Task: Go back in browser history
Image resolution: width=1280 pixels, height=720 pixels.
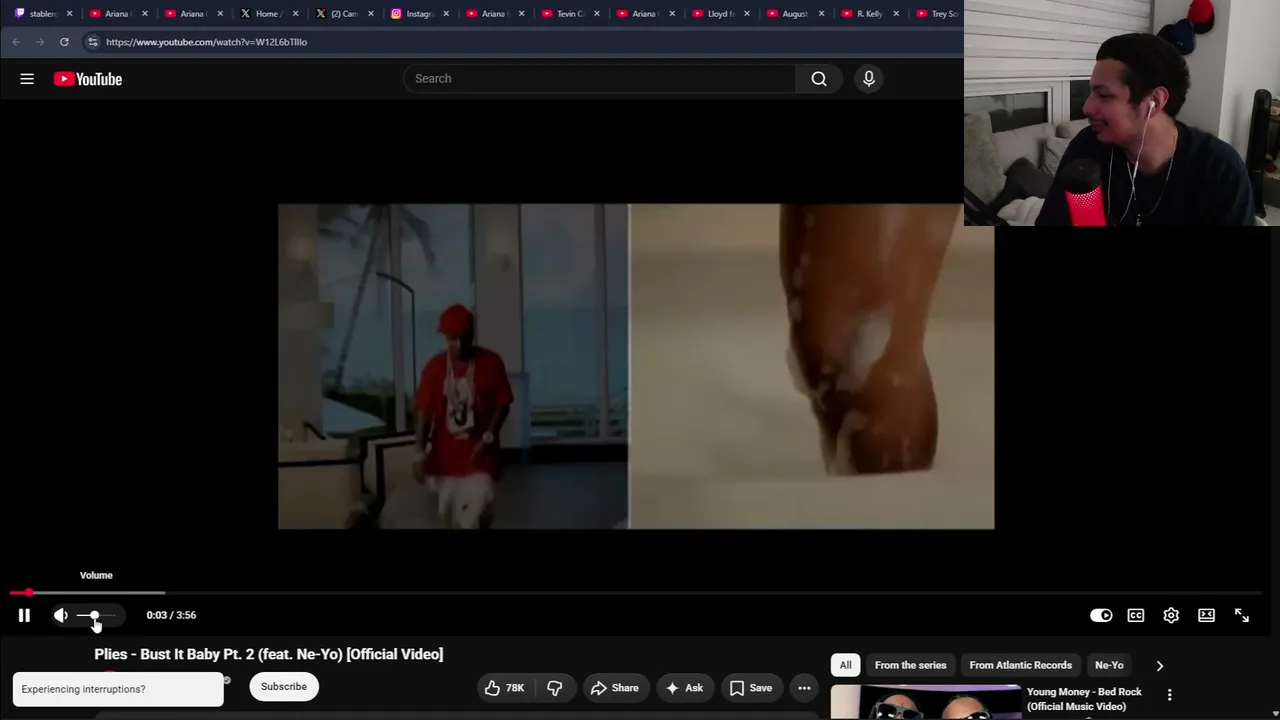Action: point(16,42)
